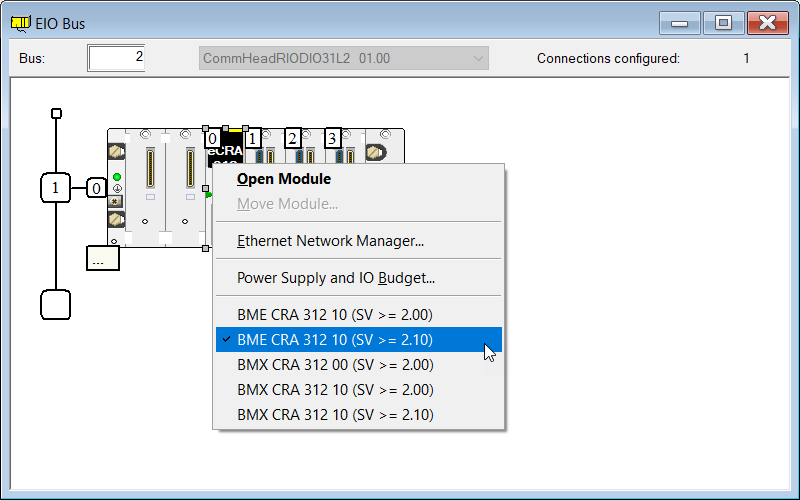This screenshot has height=500, width=800.
Task: Select slot 2 module label
Action: tap(293, 138)
